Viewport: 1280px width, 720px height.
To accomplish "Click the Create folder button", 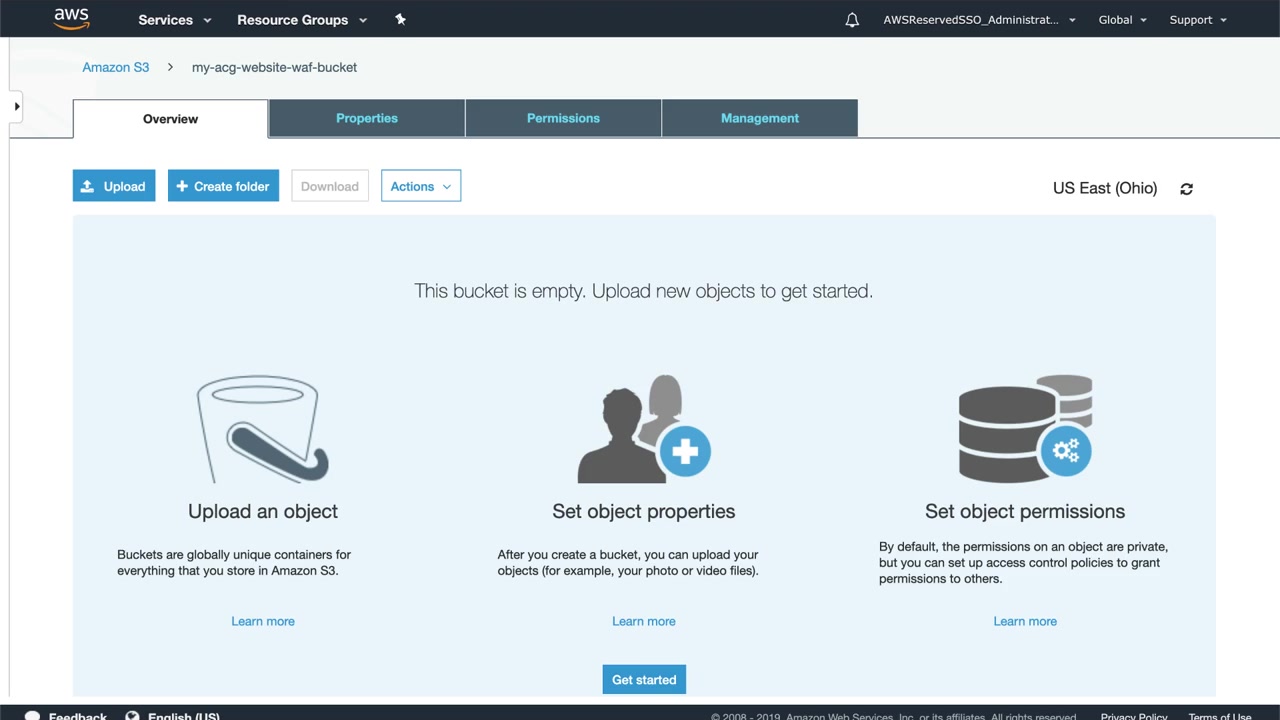I will point(223,186).
